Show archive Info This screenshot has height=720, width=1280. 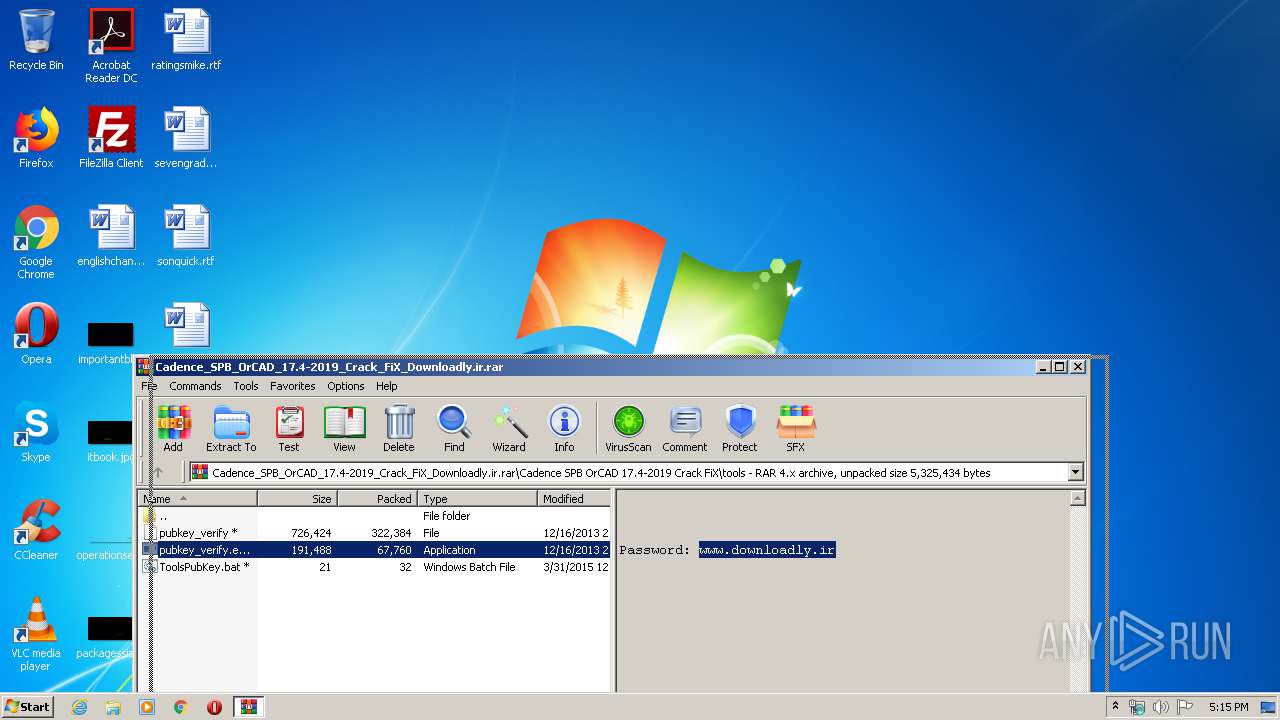(x=564, y=429)
